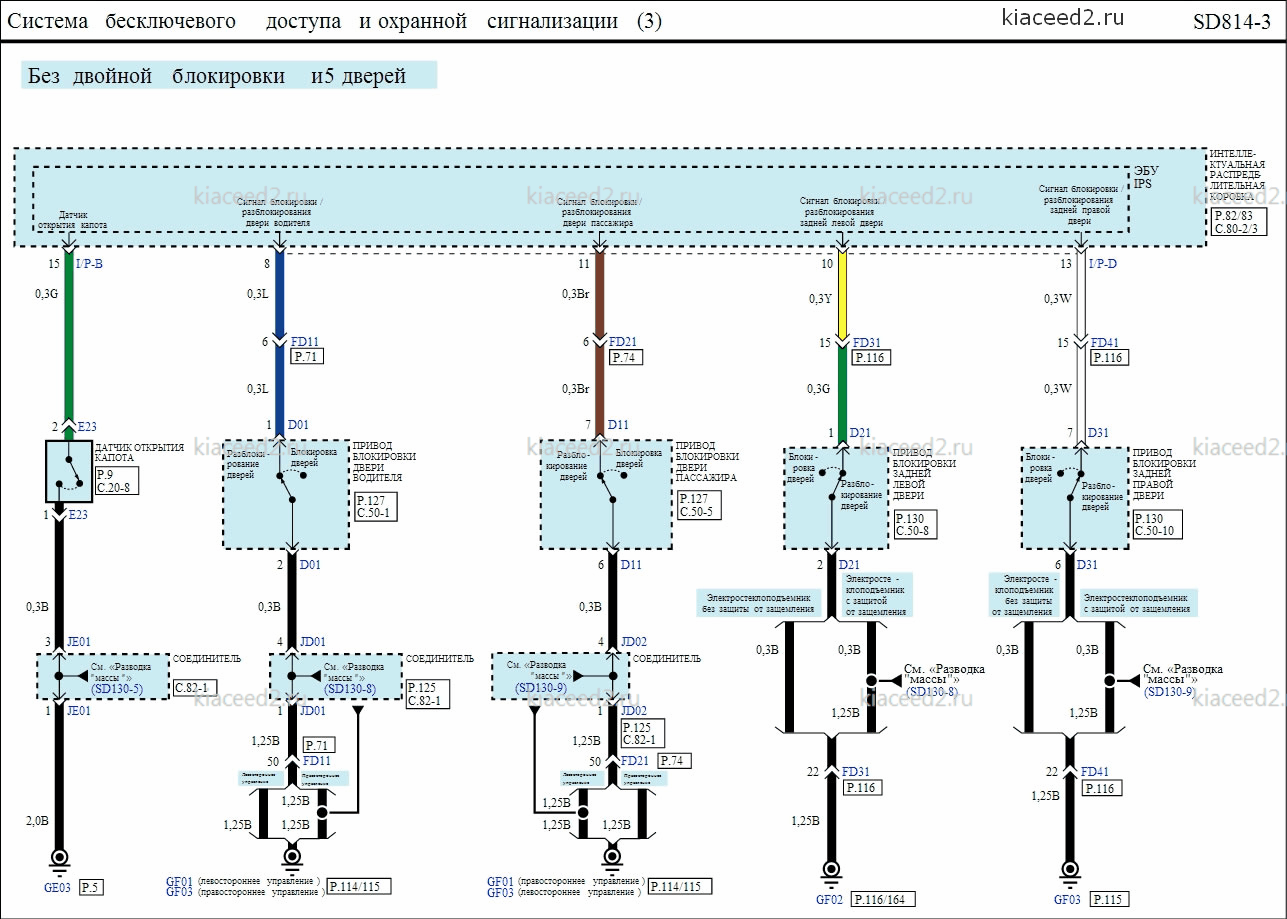
Task: Click the blue 0,3L wire below pin 8
Action: pos(279,295)
